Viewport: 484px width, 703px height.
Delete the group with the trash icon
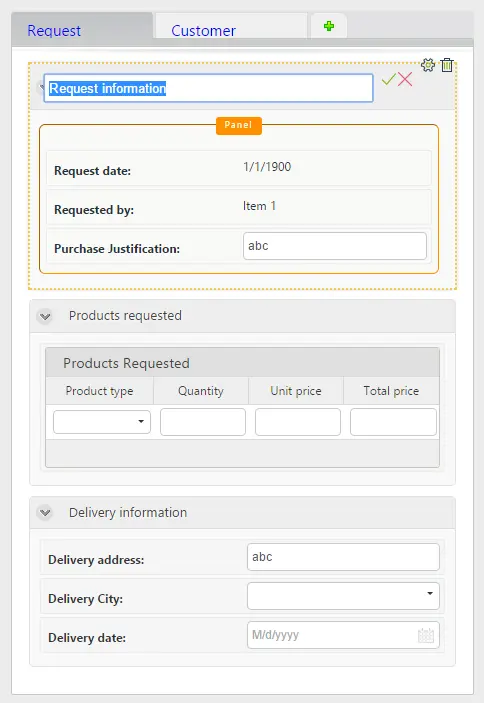click(447, 65)
